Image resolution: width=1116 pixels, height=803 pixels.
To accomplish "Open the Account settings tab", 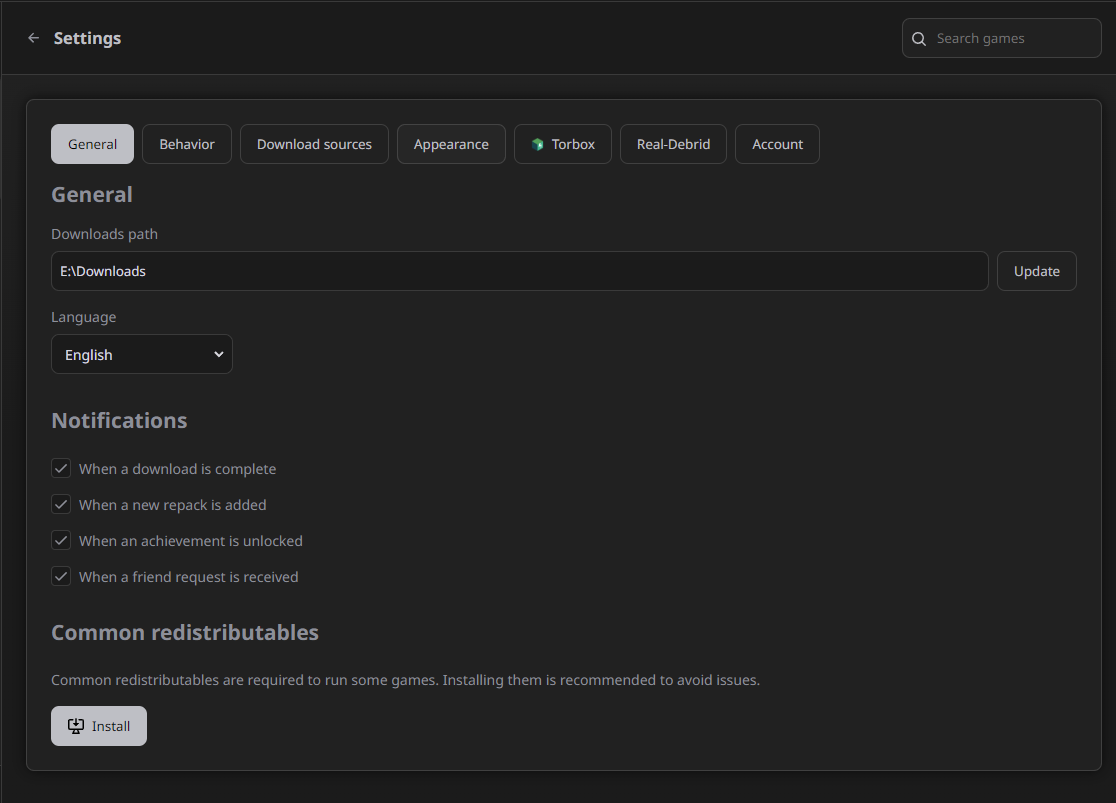I will coord(777,144).
